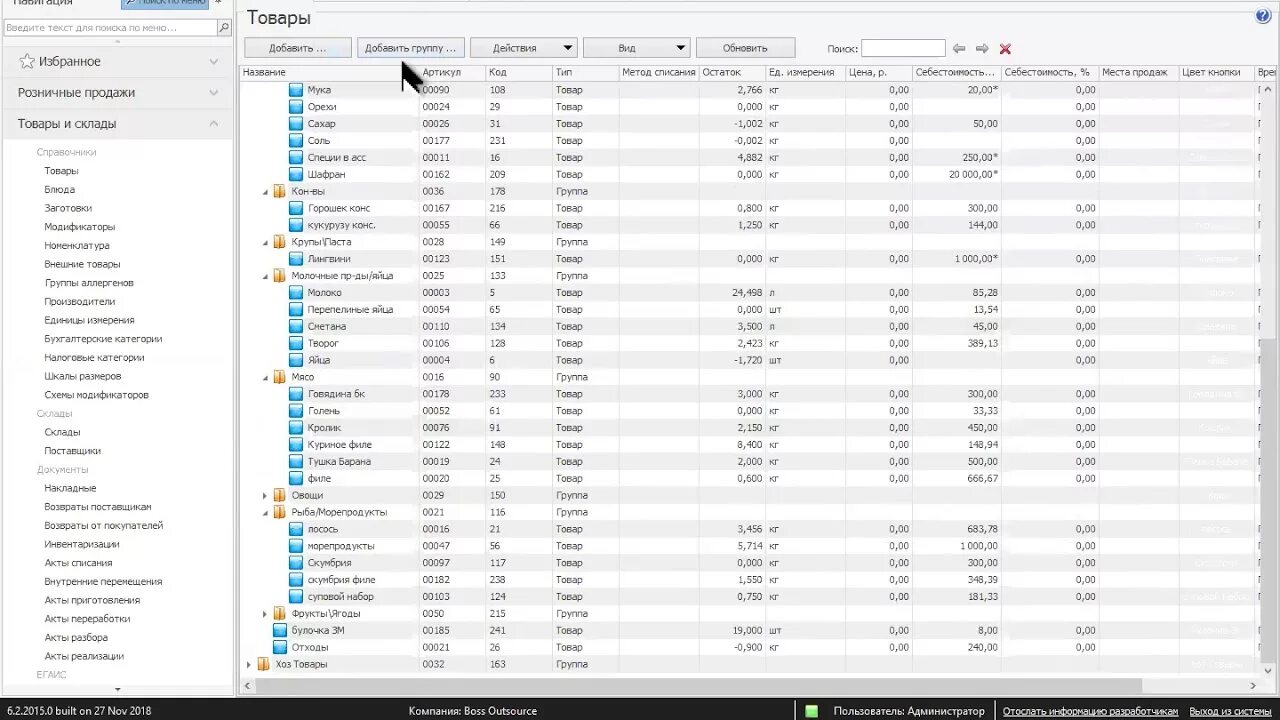
Task: Click the product icon next to Сметана
Action: click(296, 326)
